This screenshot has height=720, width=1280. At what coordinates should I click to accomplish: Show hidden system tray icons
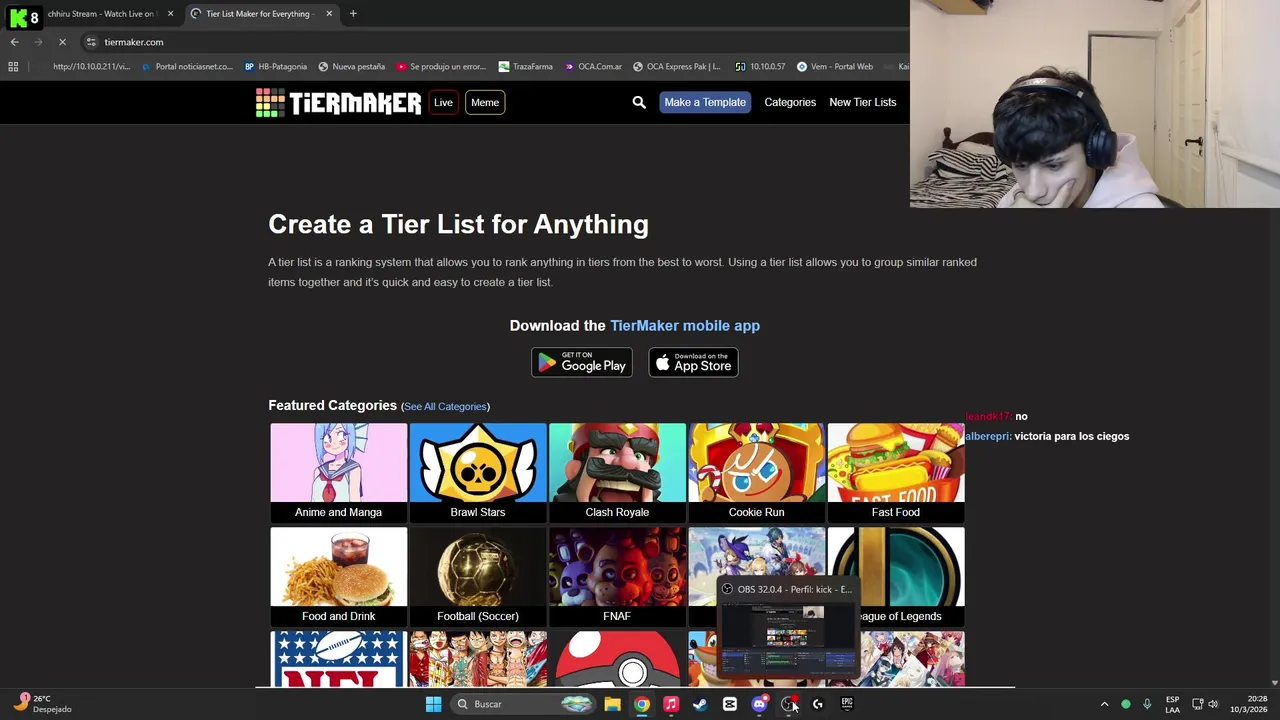[1104, 704]
